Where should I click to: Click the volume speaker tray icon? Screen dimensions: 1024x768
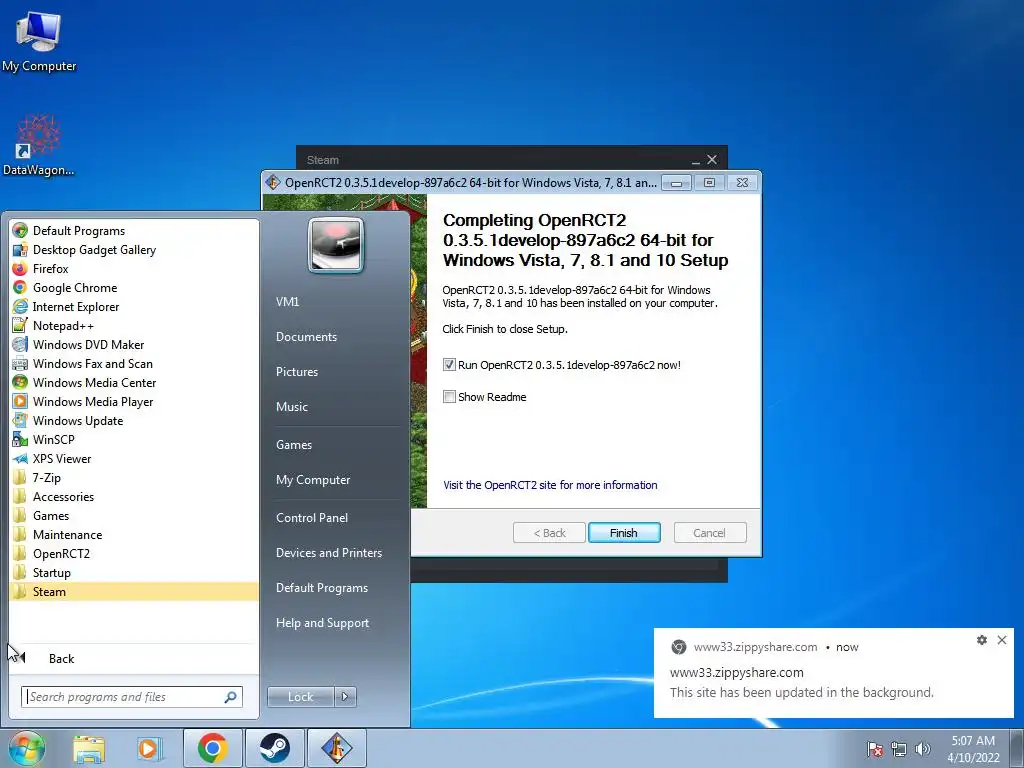(922, 749)
